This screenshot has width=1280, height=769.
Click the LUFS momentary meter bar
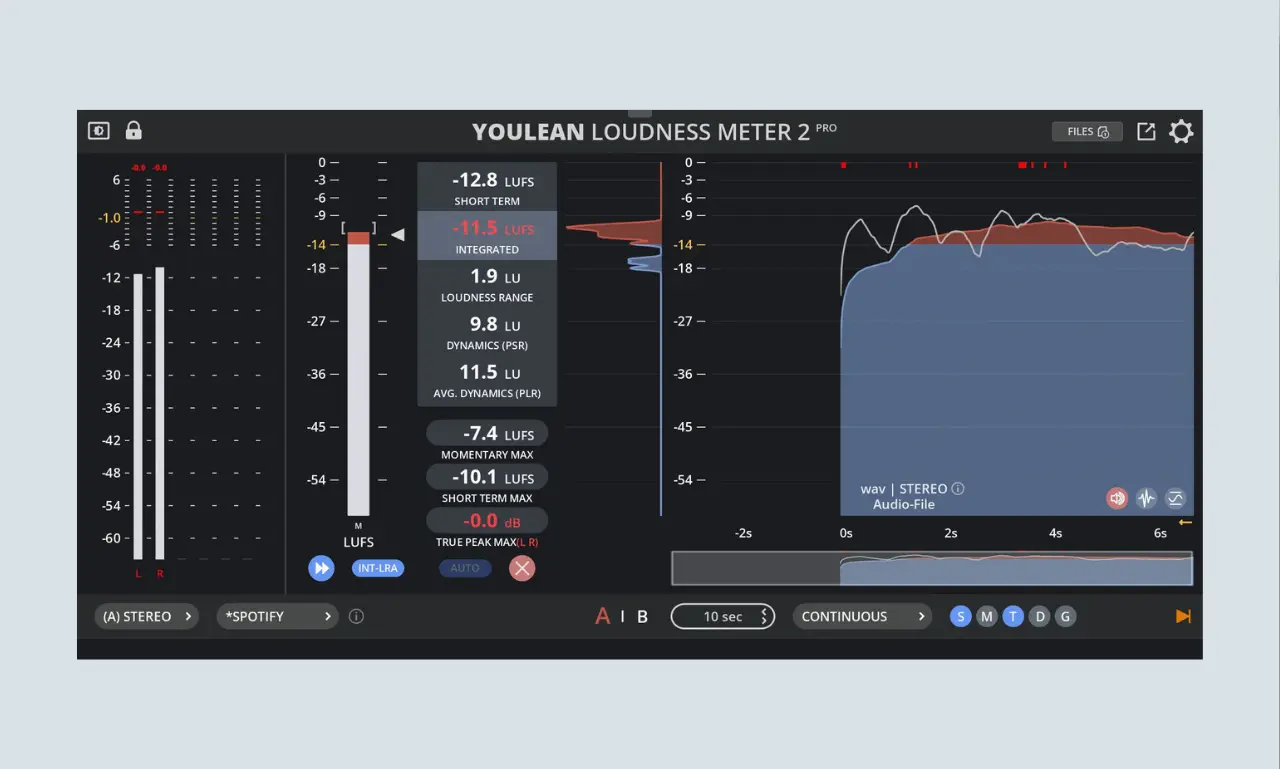pyautogui.click(x=358, y=373)
